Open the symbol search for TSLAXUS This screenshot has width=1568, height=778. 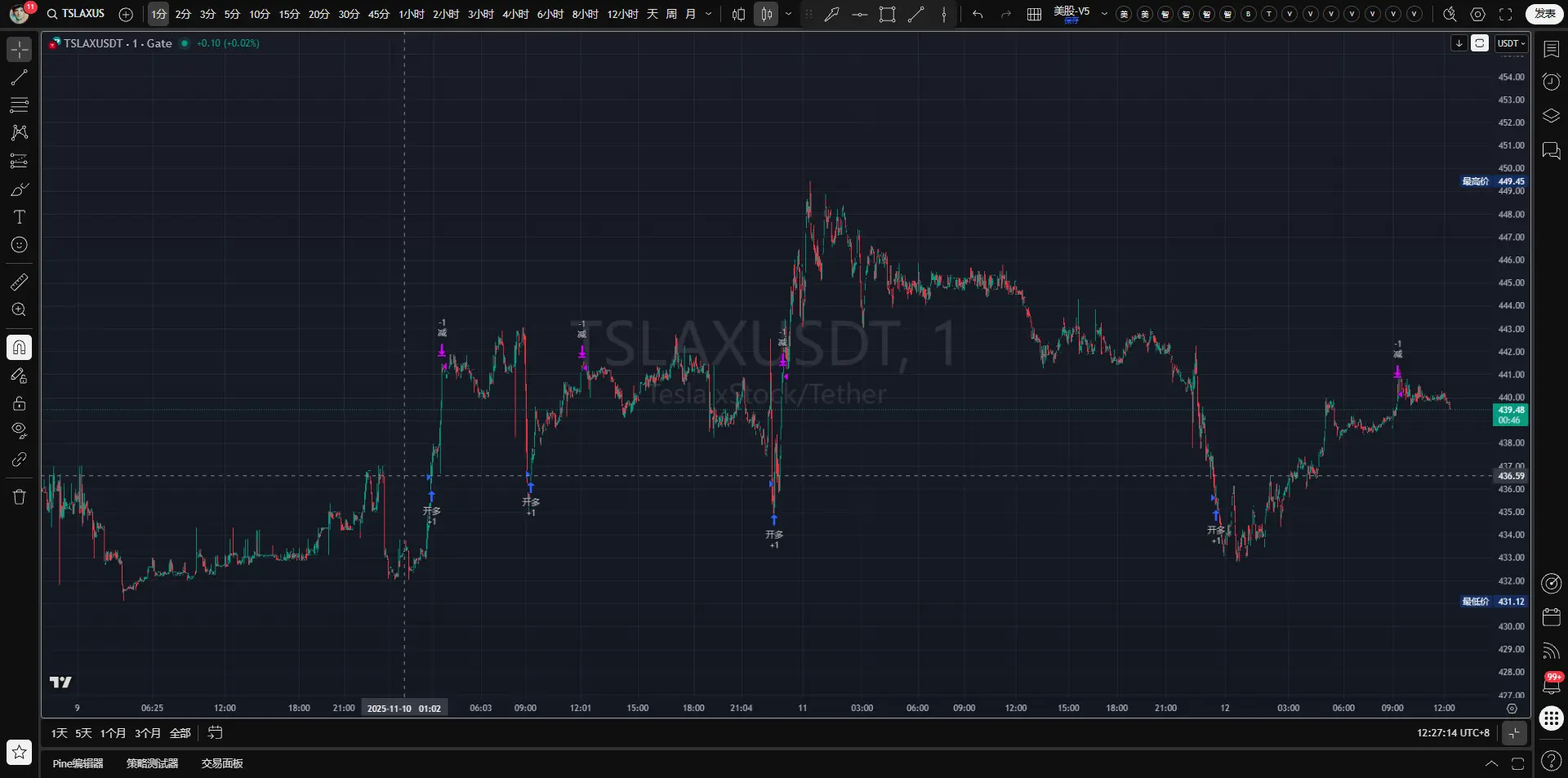pyautogui.click(x=77, y=14)
